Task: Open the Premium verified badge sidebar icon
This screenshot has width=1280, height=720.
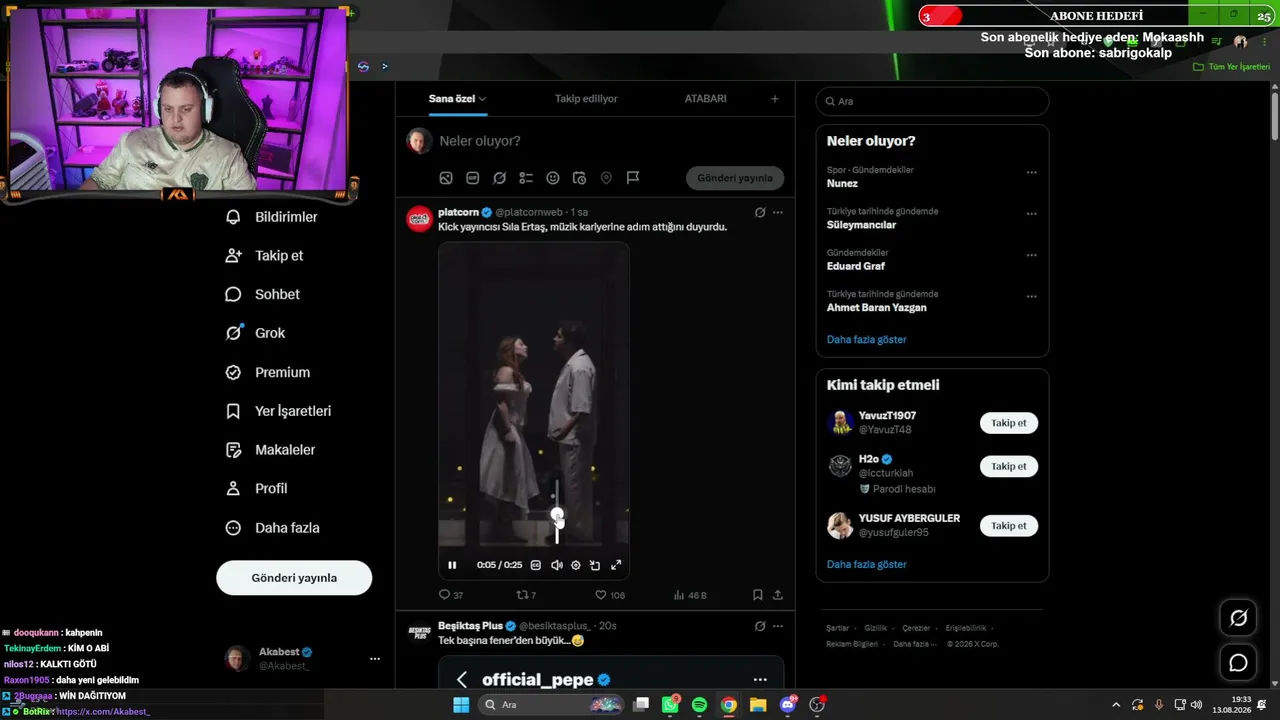Action: click(233, 372)
